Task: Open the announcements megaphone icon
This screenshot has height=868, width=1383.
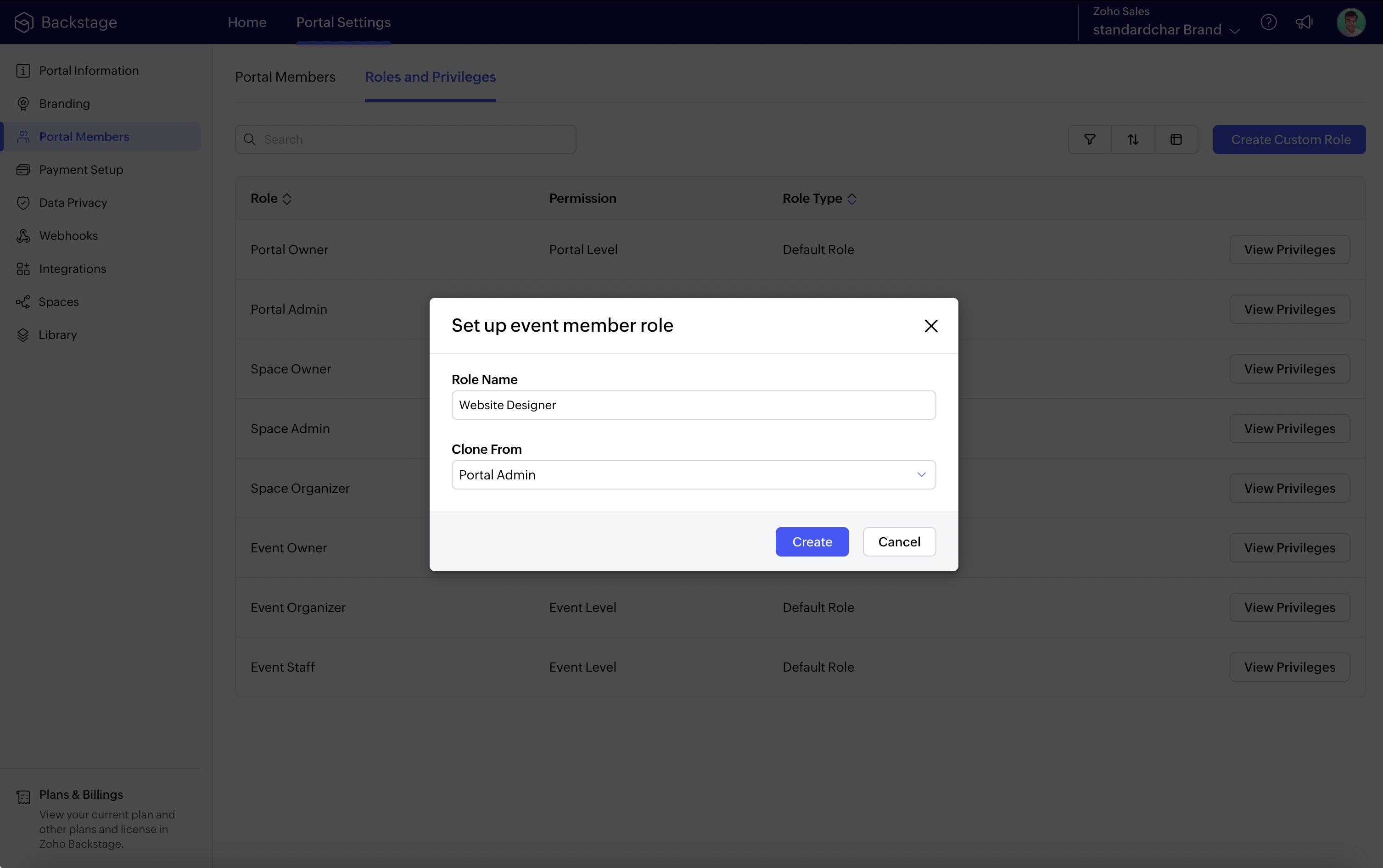Action: 1305,22
